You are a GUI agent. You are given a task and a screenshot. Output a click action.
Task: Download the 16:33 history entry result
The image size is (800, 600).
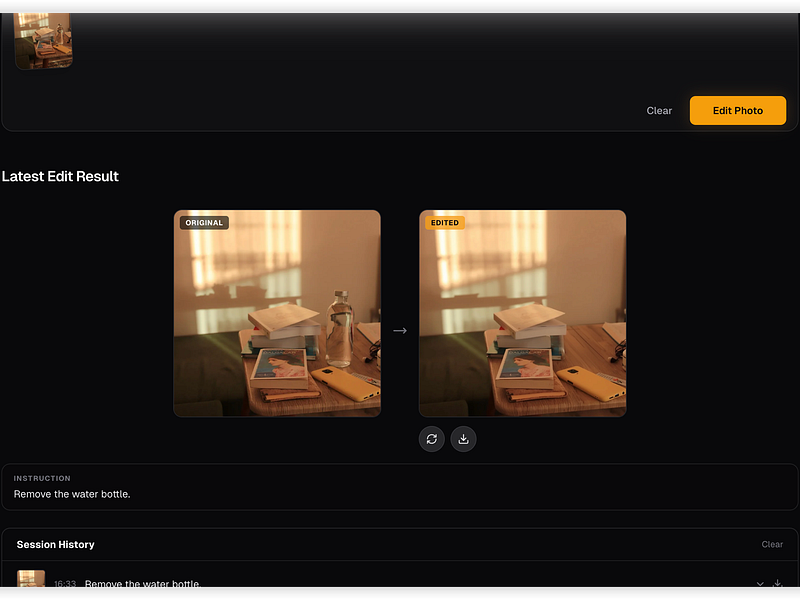(x=777, y=583)
